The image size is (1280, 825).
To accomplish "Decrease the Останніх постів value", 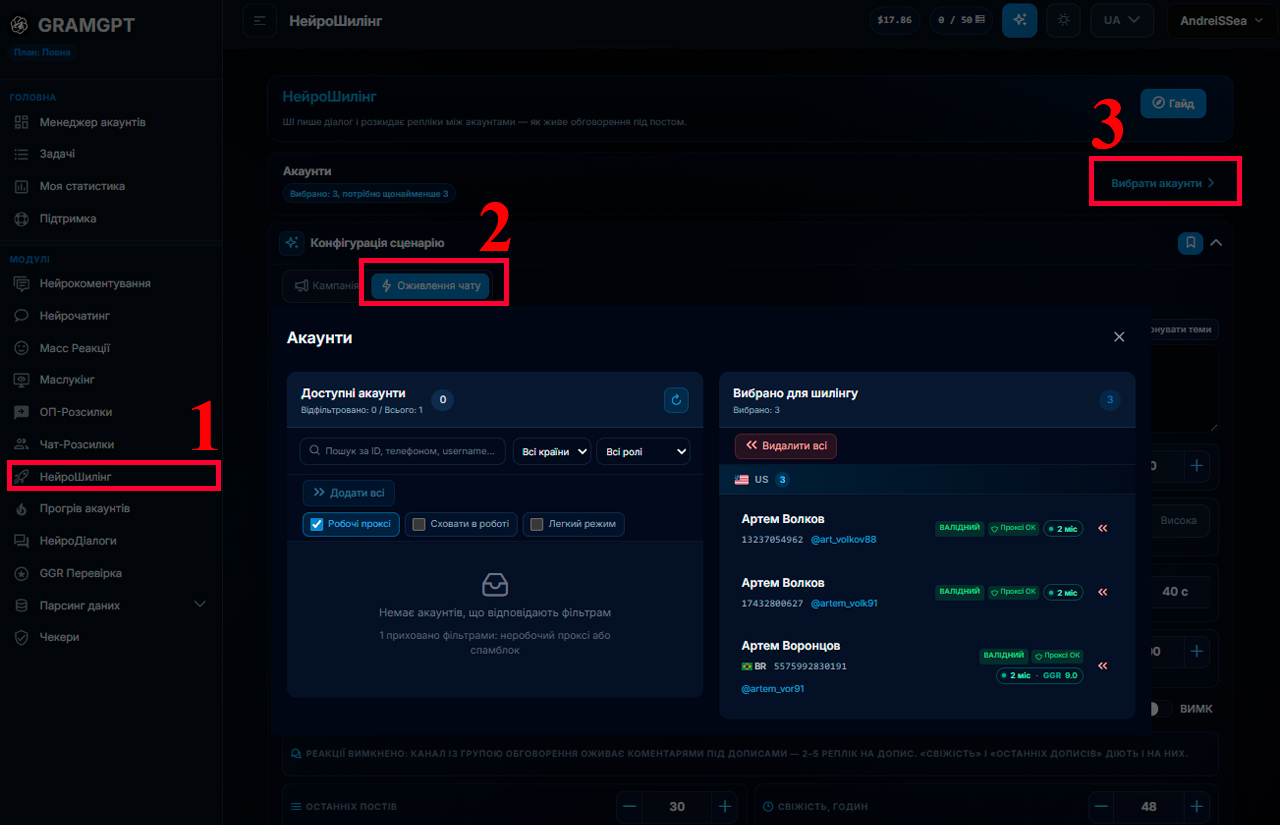I will click(629, 806).
